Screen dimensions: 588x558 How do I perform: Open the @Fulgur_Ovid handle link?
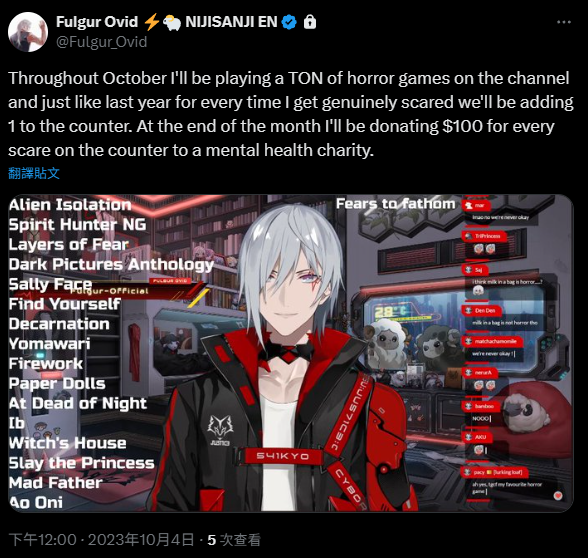(102, 42)
